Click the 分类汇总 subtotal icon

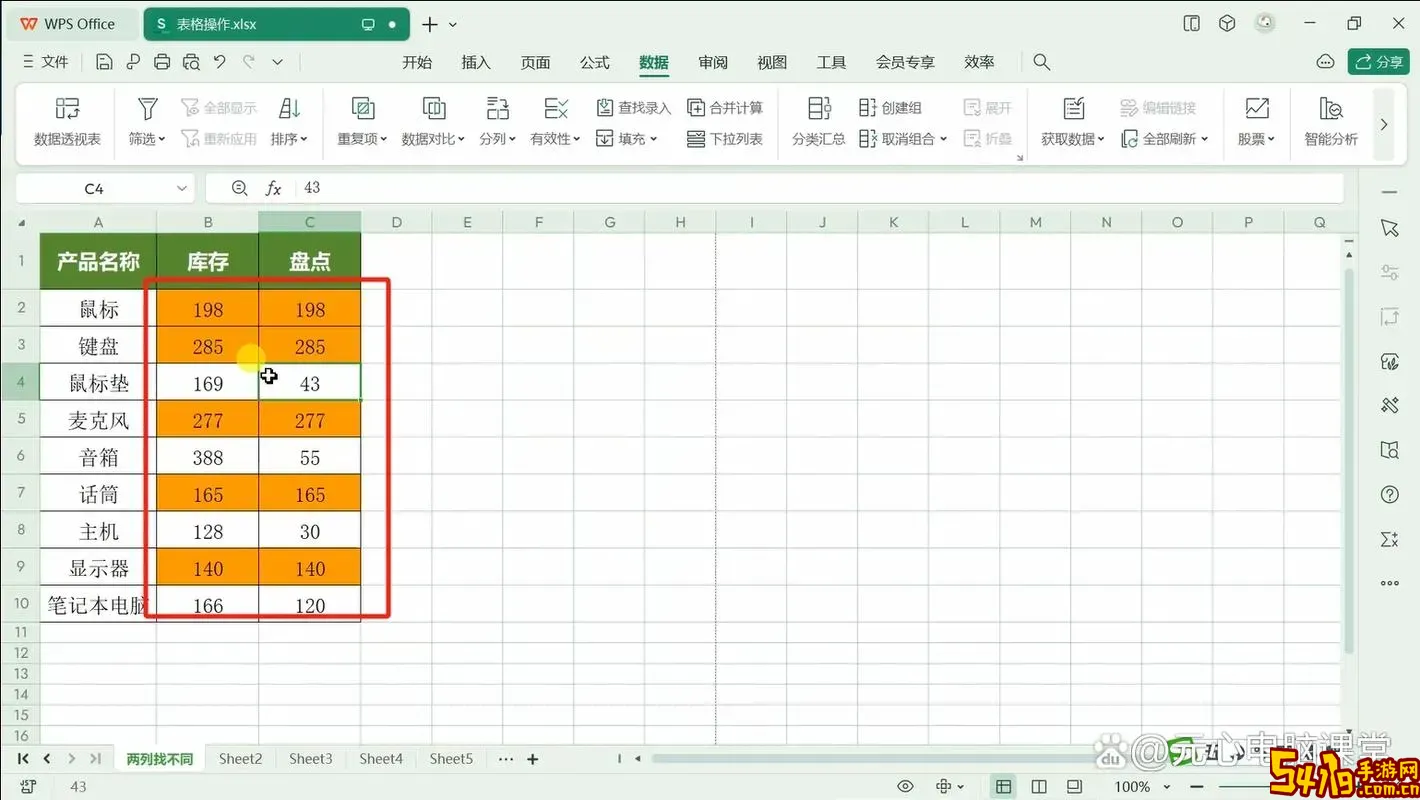tap(819, 108)
